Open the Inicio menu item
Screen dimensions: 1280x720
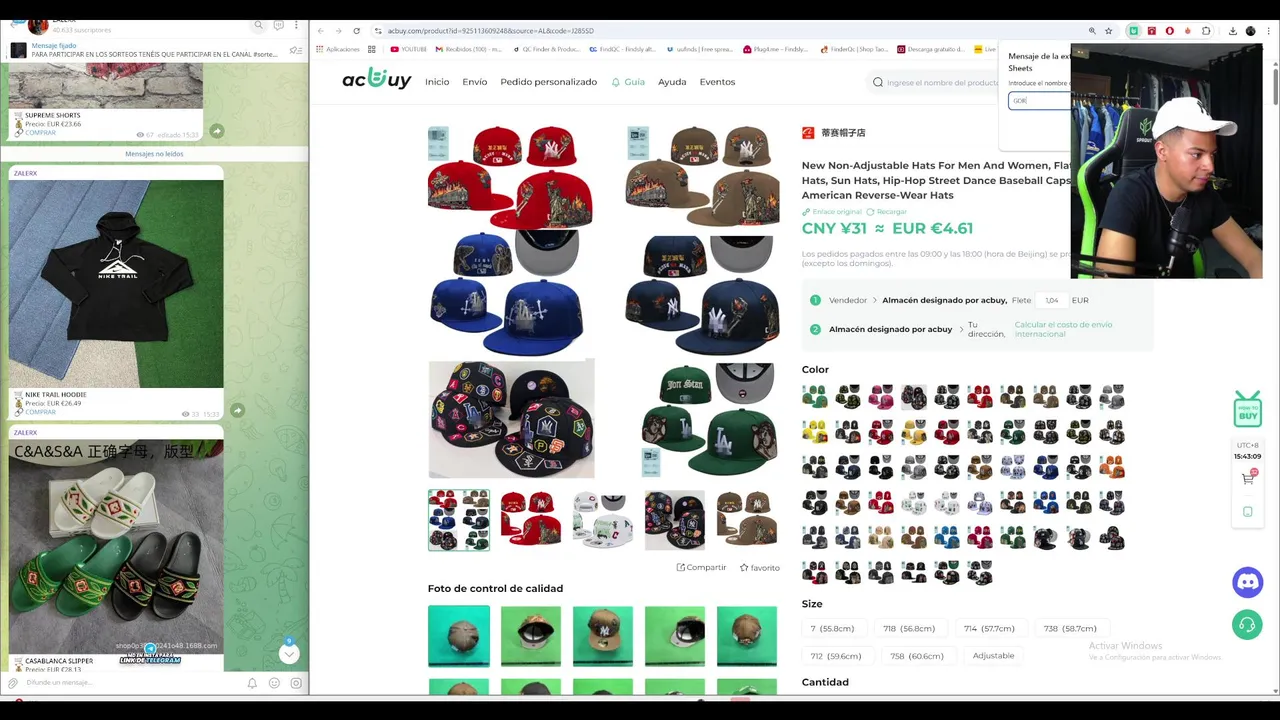tap(437, 82)
